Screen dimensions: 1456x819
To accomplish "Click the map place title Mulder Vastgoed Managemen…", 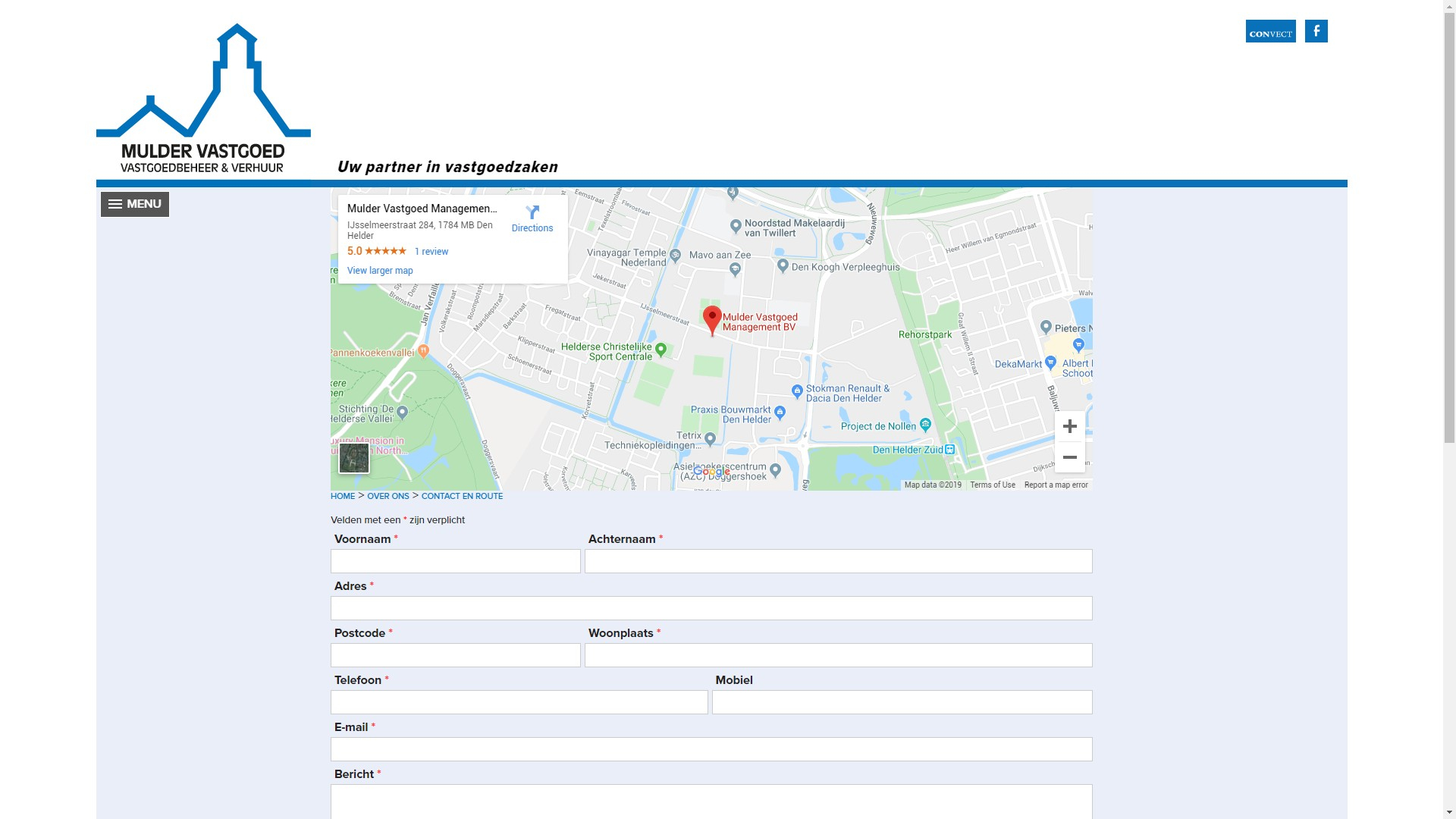I will 422,209.
